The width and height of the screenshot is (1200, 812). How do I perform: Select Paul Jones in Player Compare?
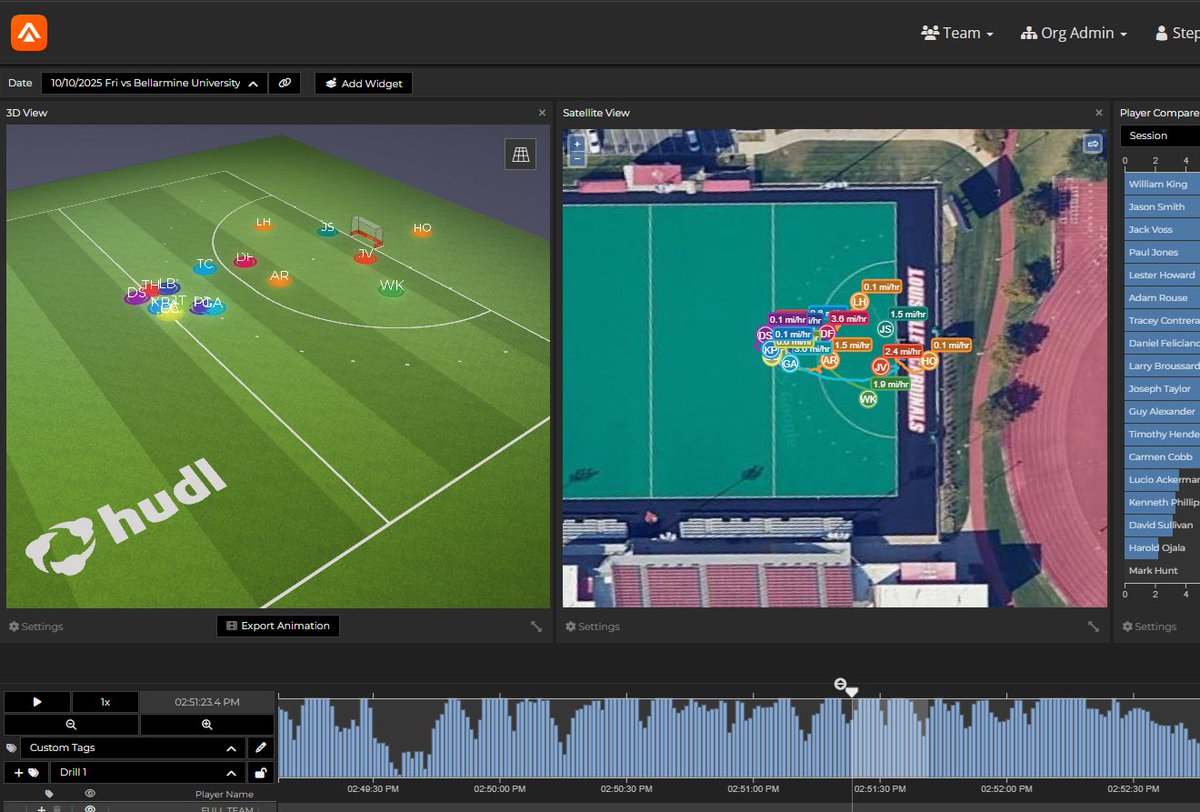click(x=1160, y=253)
